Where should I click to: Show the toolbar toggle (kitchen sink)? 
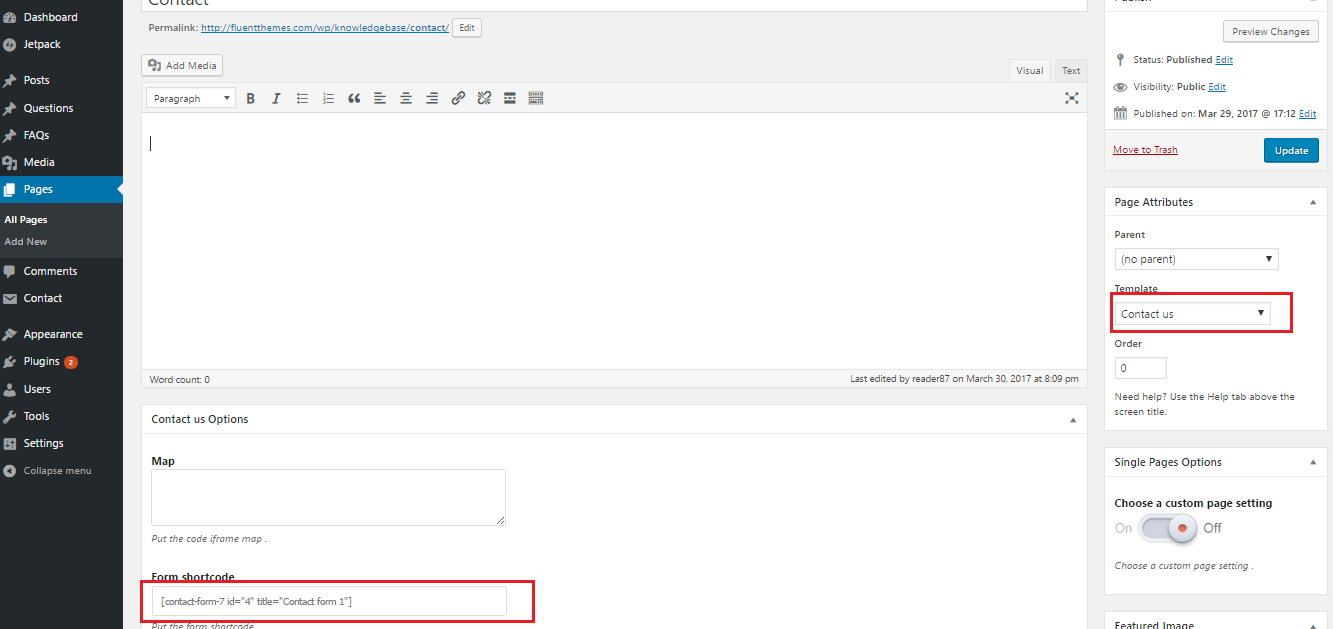pos(536,98)
